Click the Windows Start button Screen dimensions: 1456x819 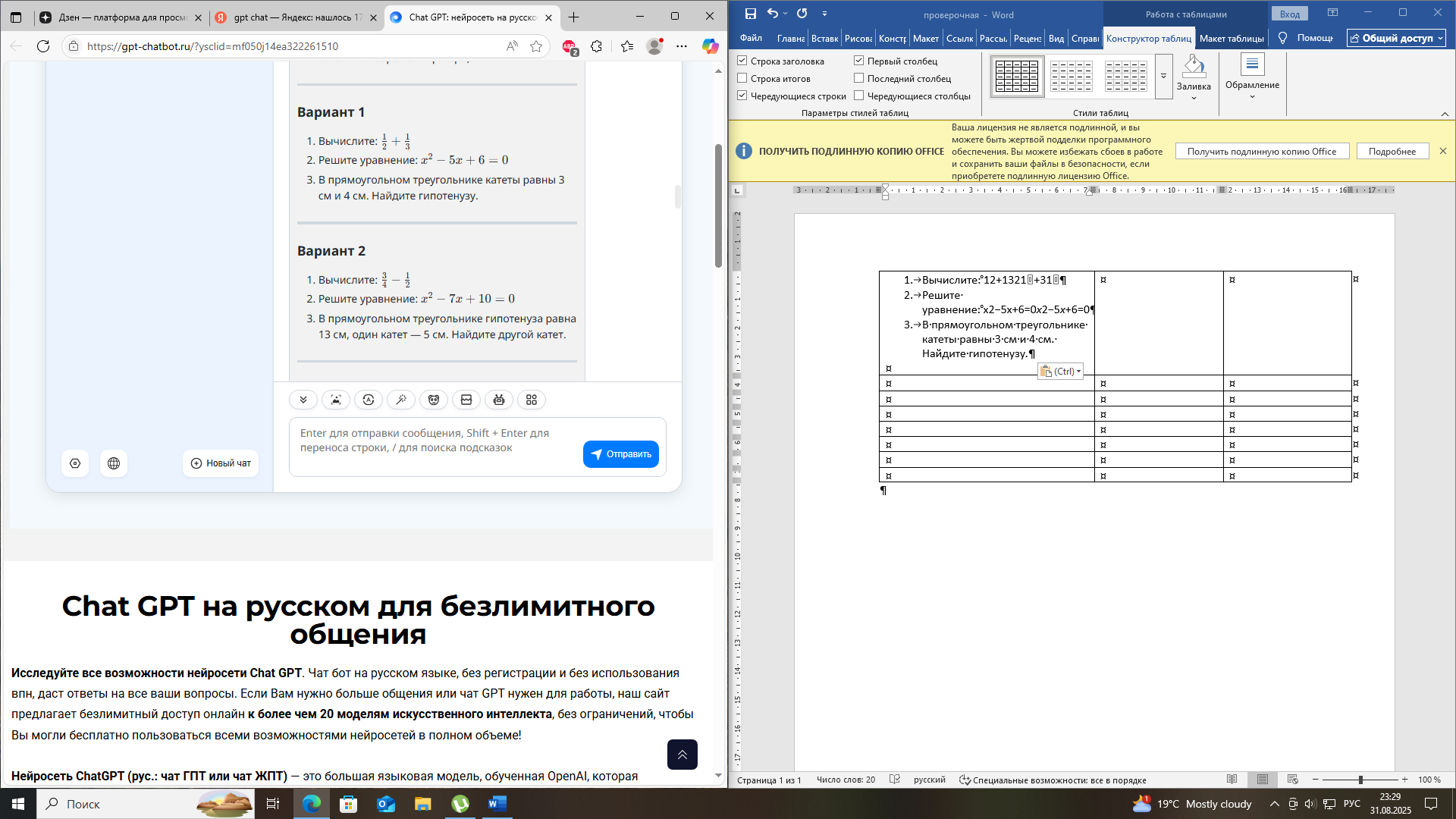click(18, 804)
